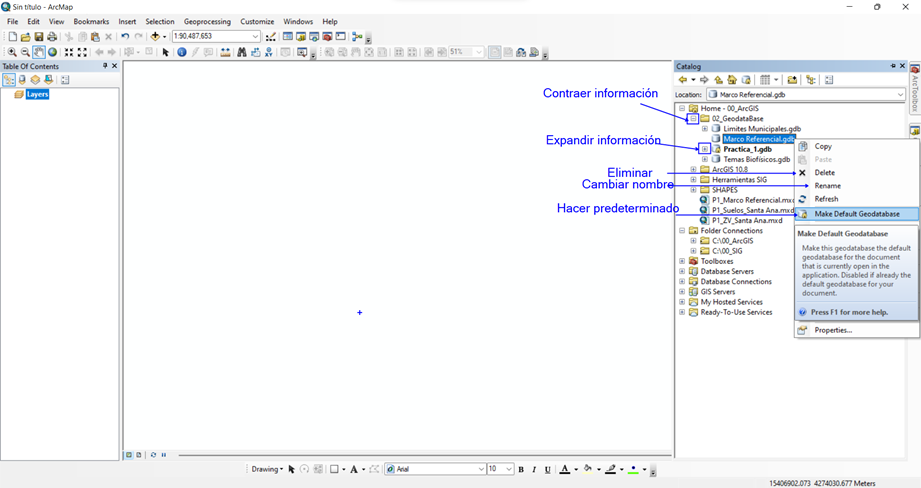This screenshot has height=488, width=921.
Task: Expand the ArcGIS 10.8 folder
Action: click(x=693, y=170)
